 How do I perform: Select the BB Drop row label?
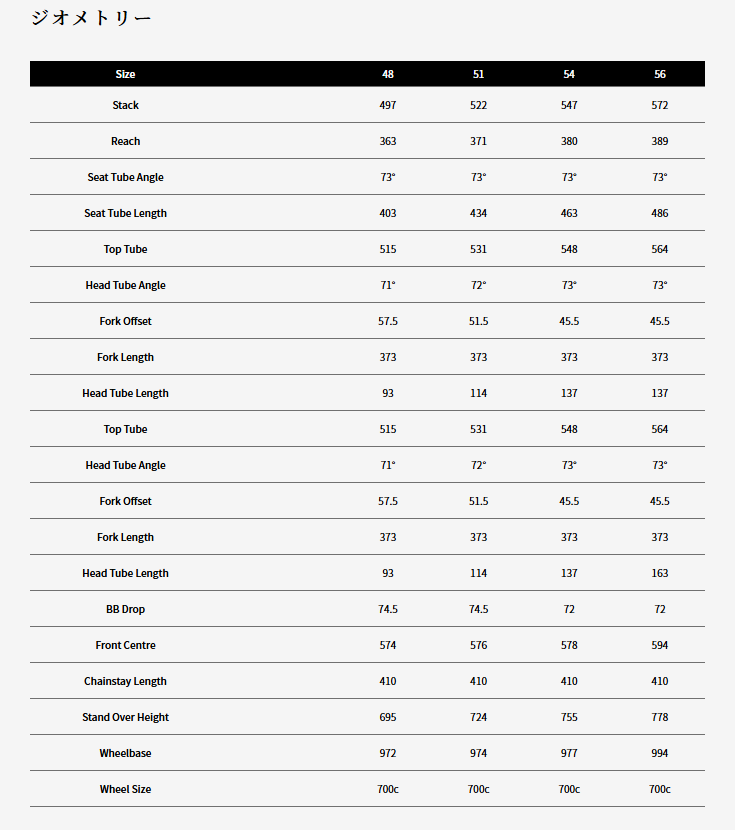[125, 609]
